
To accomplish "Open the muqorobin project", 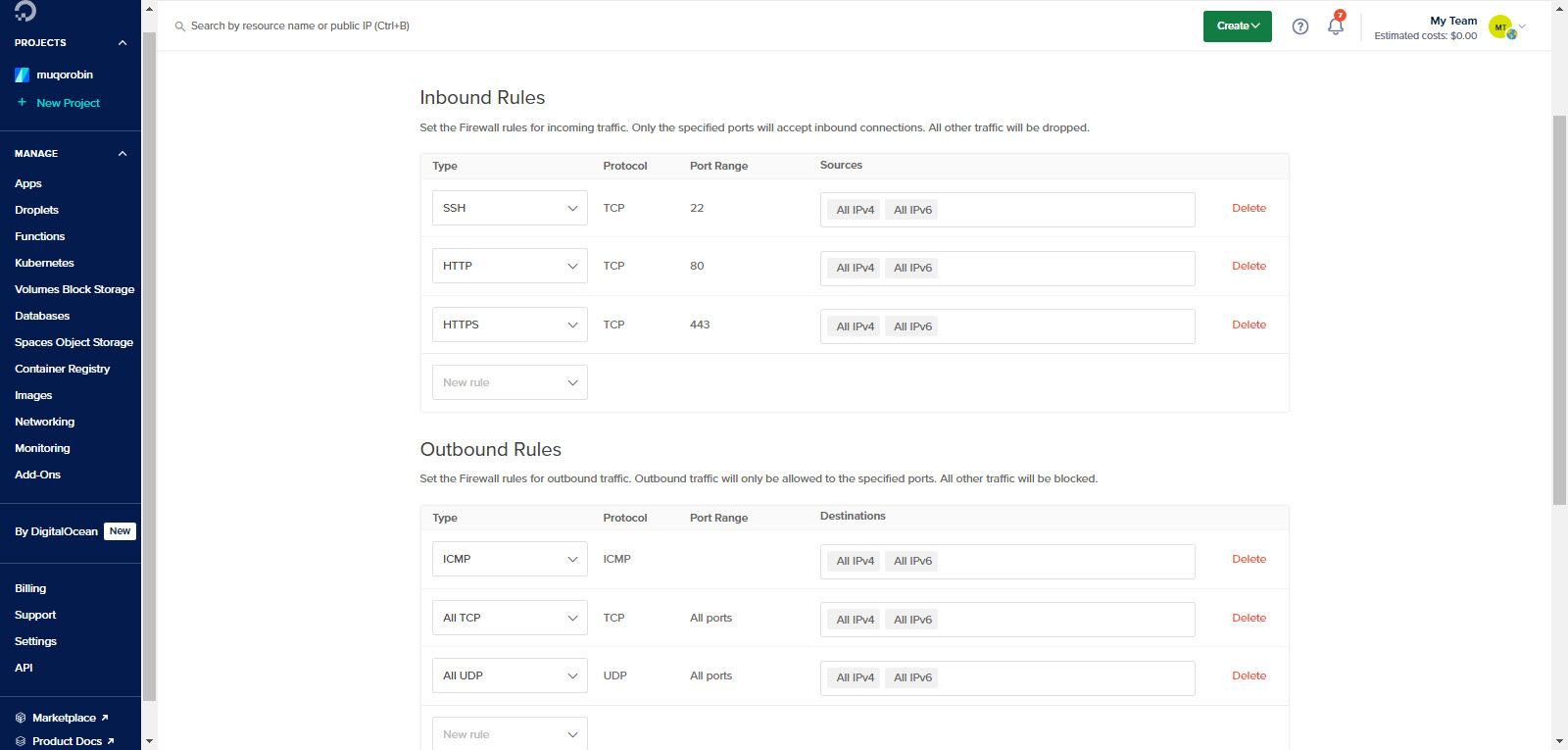I will pyautogui.click(x=65, y=75).
